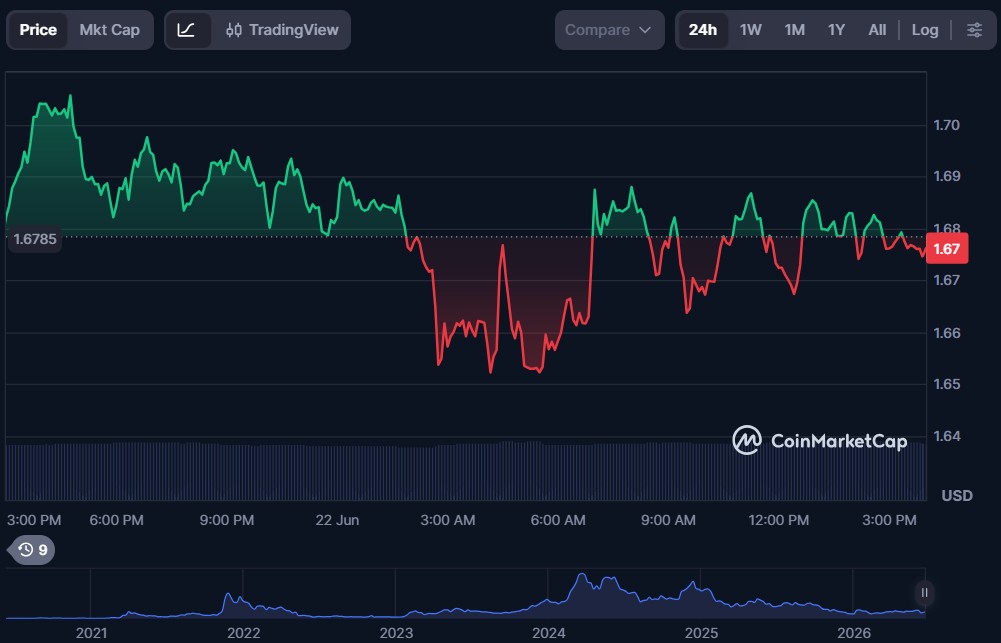Click the range selector pause handle
Image resolution: width=1001 pixels, height=643 pixels.
(x=924, y=593)
